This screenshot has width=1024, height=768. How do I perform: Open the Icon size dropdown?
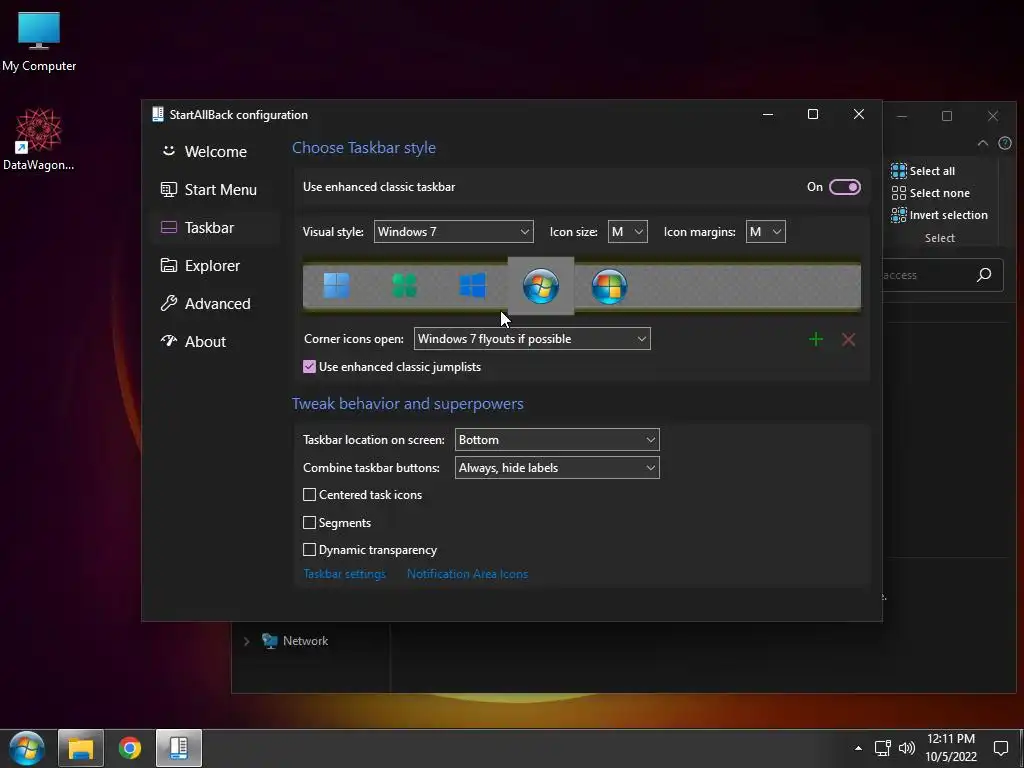click(x=628, y=232)
